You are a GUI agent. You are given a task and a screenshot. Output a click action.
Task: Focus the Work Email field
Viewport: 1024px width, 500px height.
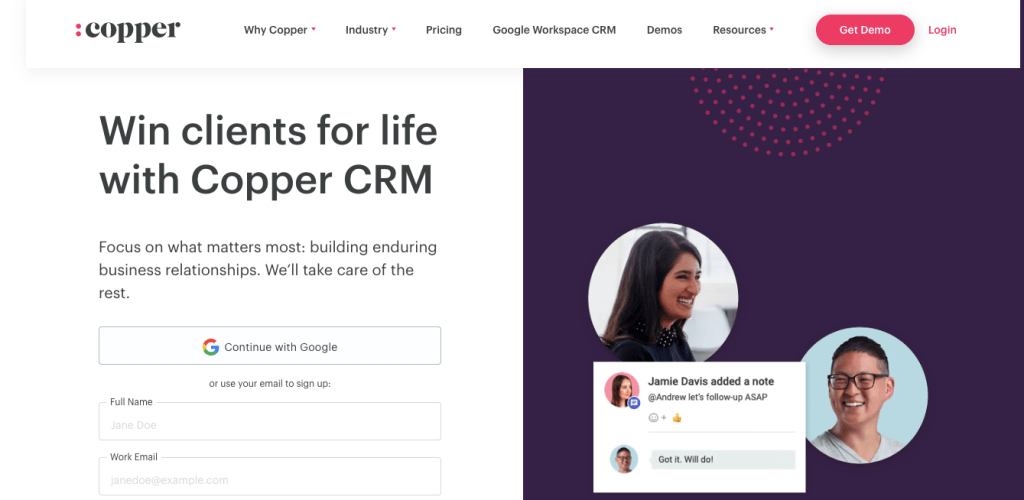[270, 477]
